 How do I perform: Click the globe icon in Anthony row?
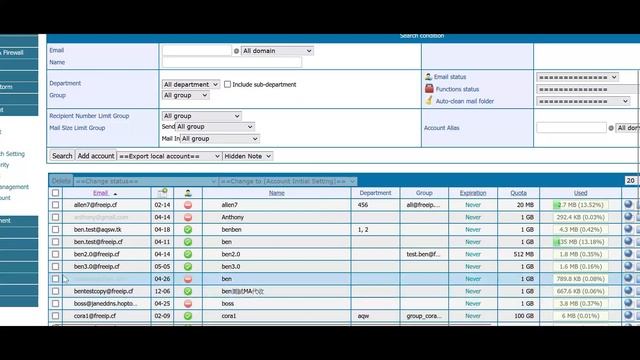(628, 217)
